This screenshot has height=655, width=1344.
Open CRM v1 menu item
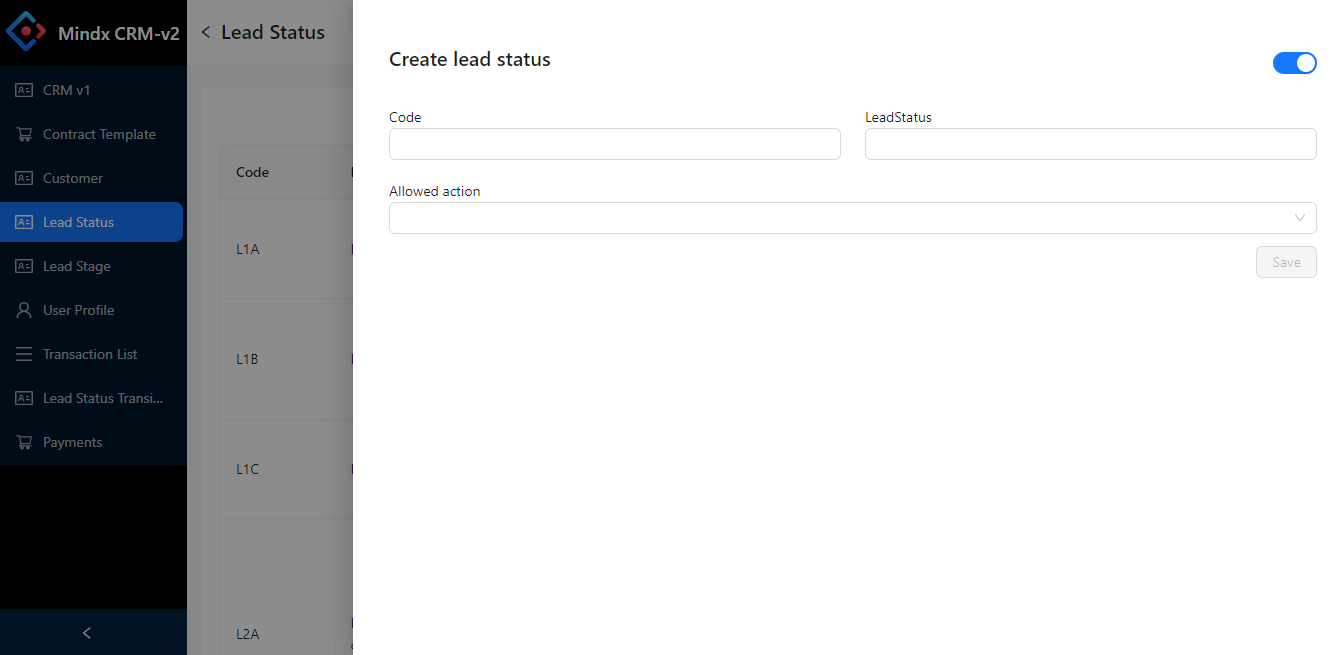91,90
